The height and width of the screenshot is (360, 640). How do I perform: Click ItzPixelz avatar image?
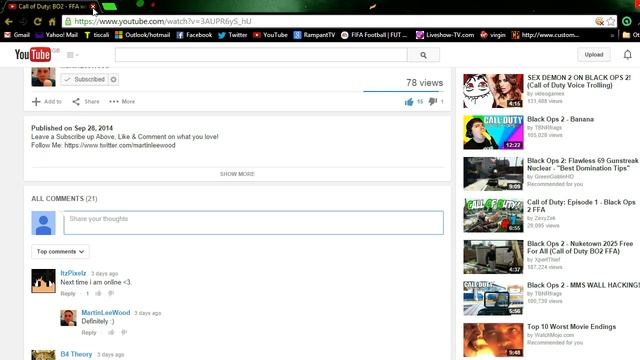pos(43,281)
